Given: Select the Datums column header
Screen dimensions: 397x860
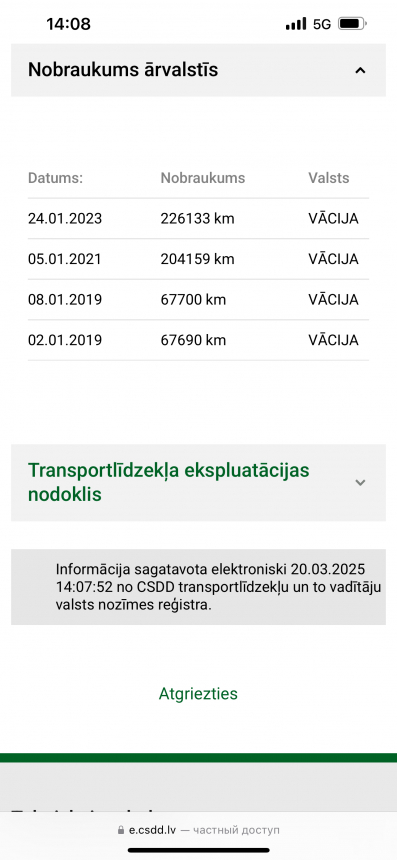Looking at the screenshot, I should [x=55, y=178].
